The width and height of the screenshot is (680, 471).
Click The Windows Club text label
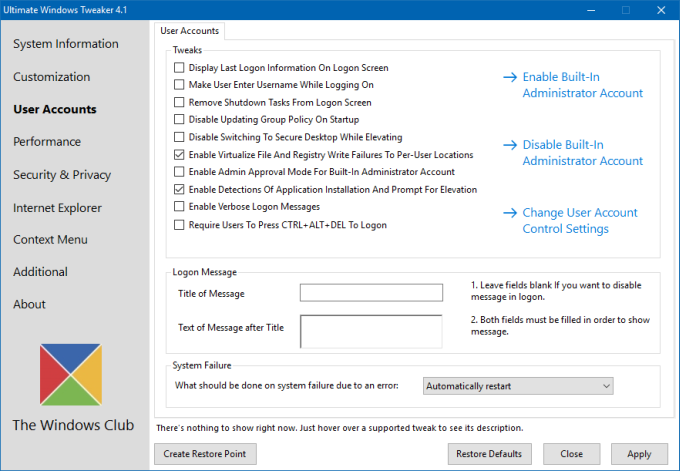pyautogui.click(x=73, y=425)
